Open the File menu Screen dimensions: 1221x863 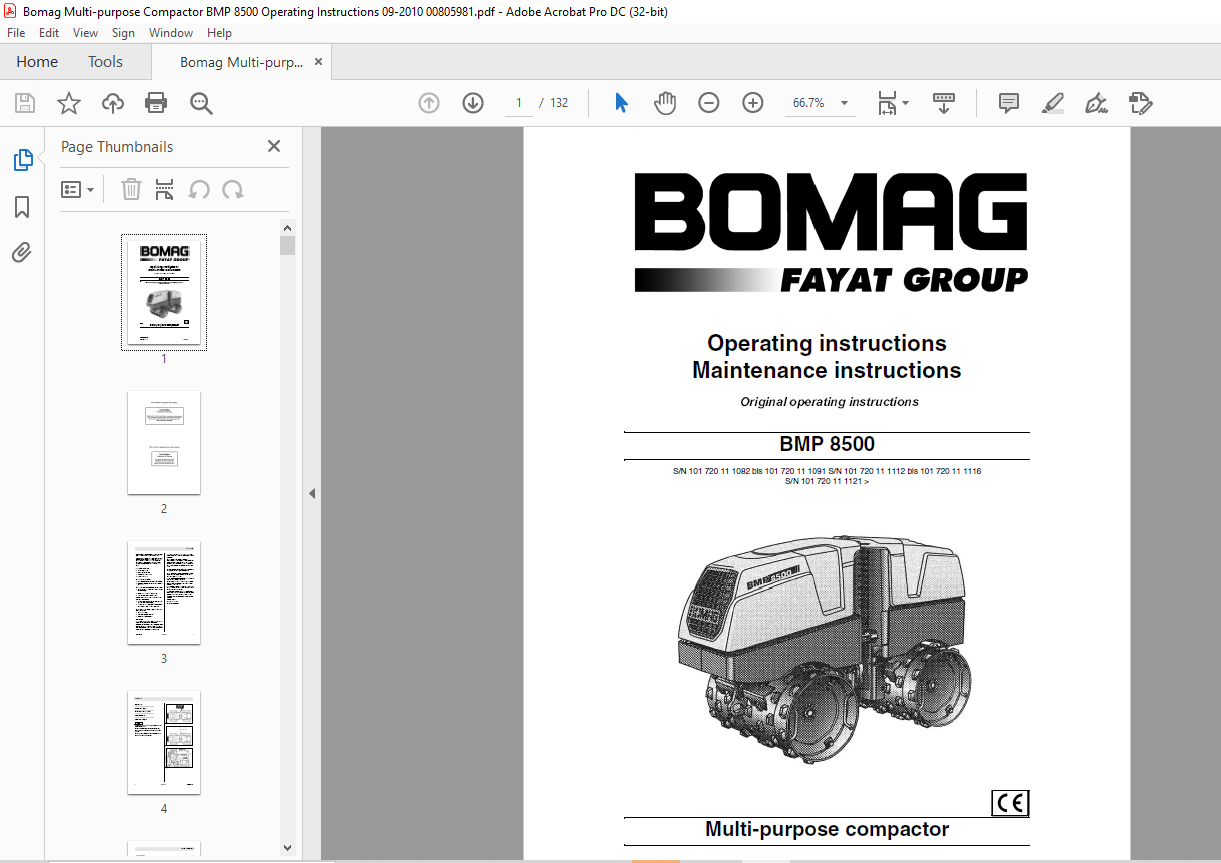click(16, 33)
